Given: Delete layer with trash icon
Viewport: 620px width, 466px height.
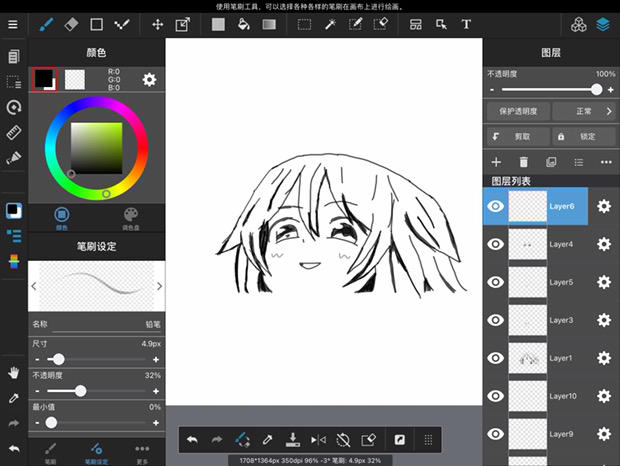Looking at the screenshot, I should coord(523,162).
